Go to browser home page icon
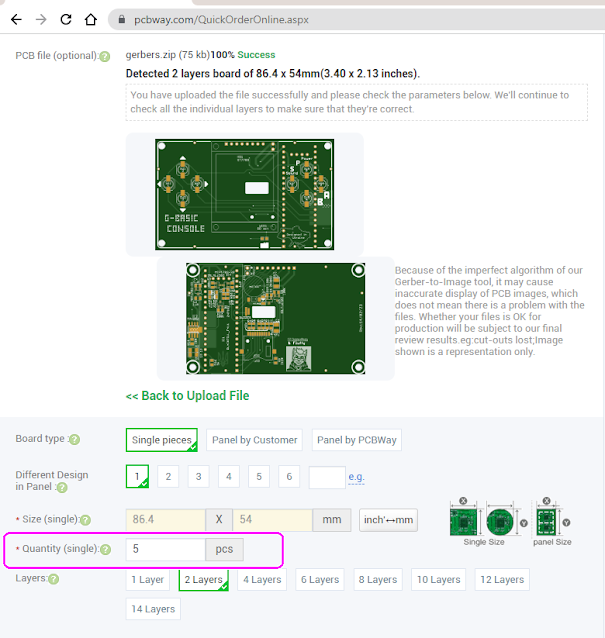605x638 pixels. tap(91, 20)
